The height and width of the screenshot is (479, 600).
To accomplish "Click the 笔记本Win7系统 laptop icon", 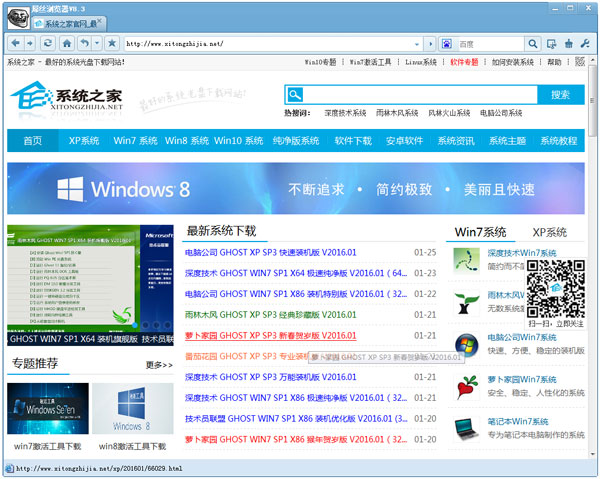I will click(466, 429).
